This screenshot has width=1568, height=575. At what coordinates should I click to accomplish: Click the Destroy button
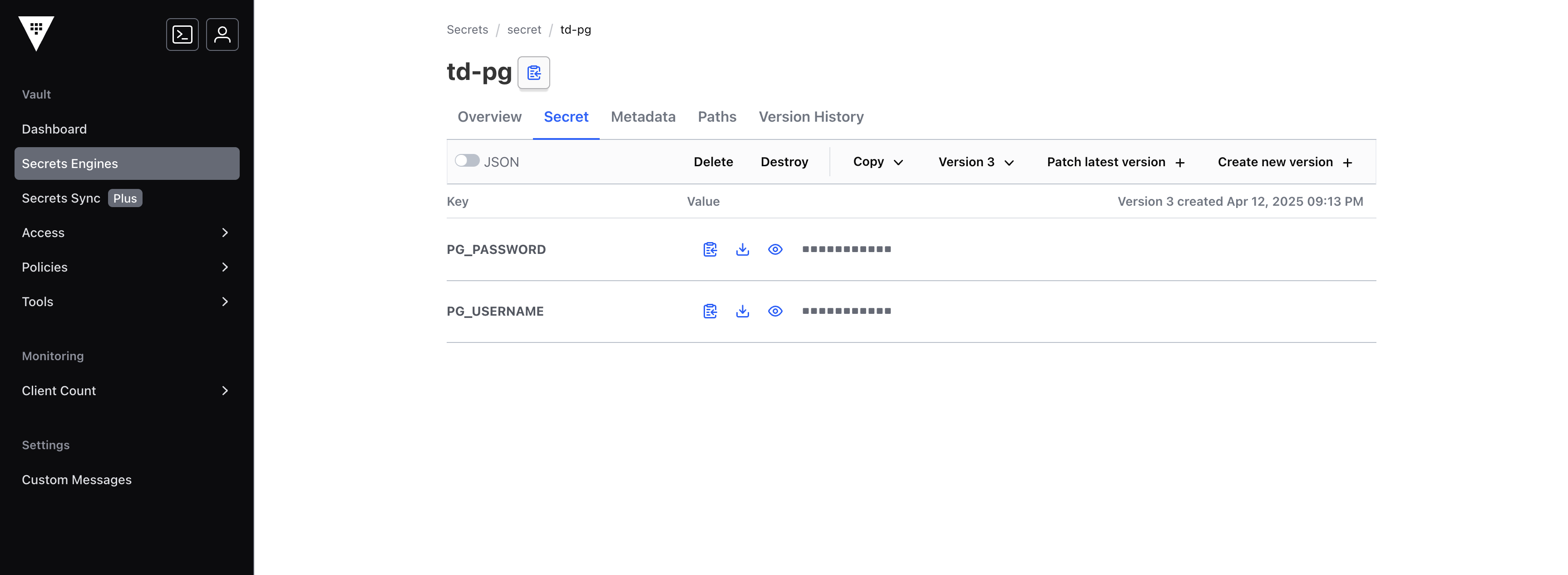784,162
